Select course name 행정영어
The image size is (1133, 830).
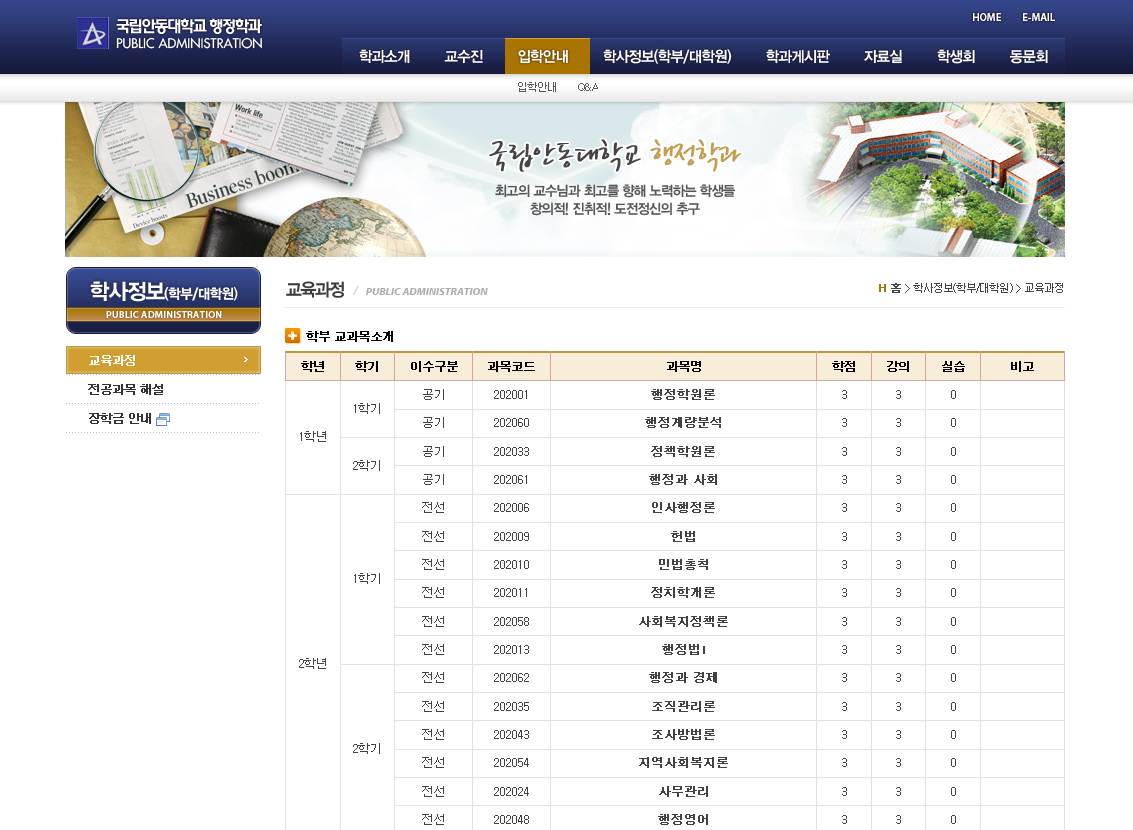pos(684,820)
